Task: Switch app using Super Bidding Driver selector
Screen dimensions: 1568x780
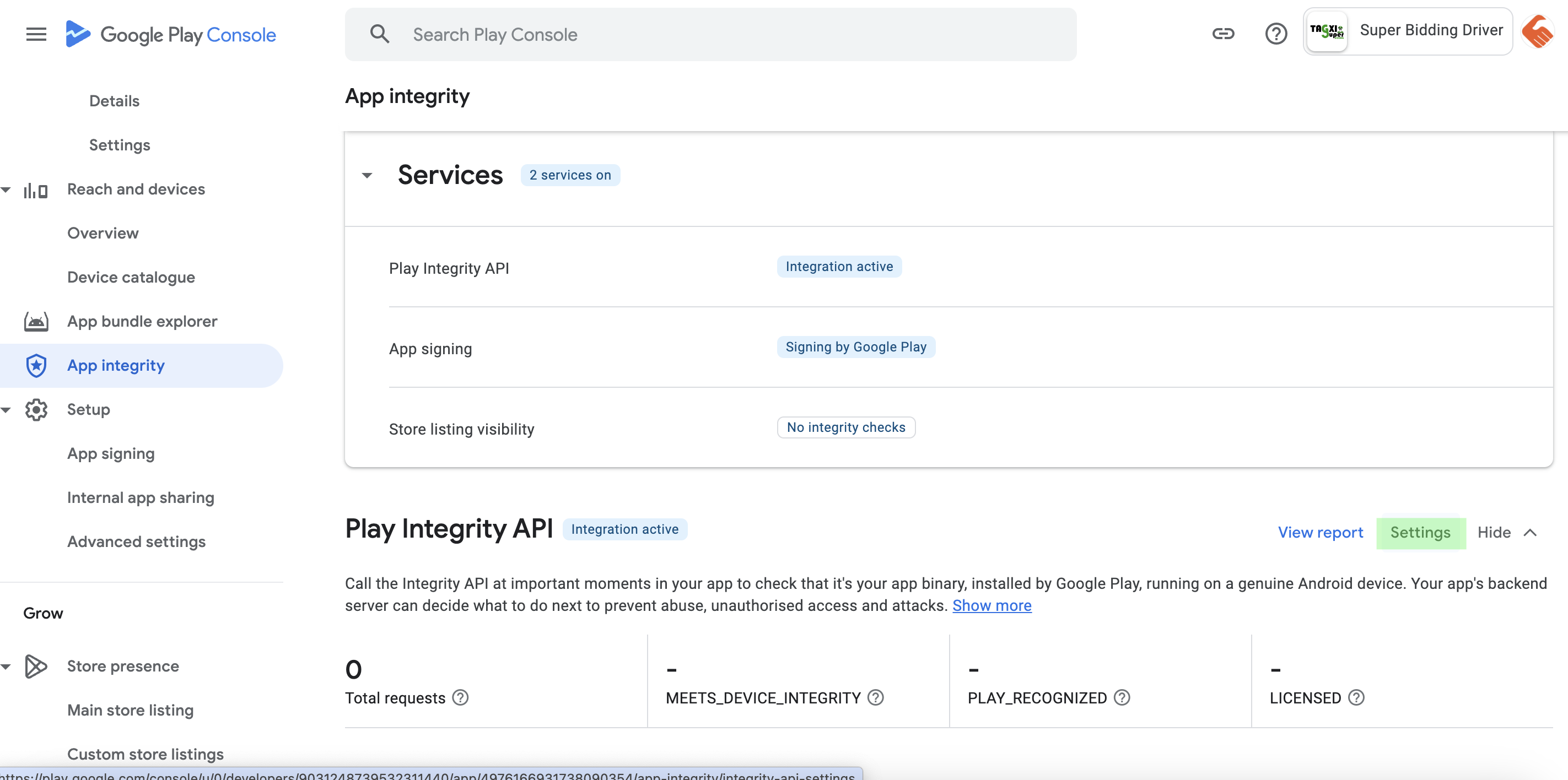Action: click(x=1407, y=31)
